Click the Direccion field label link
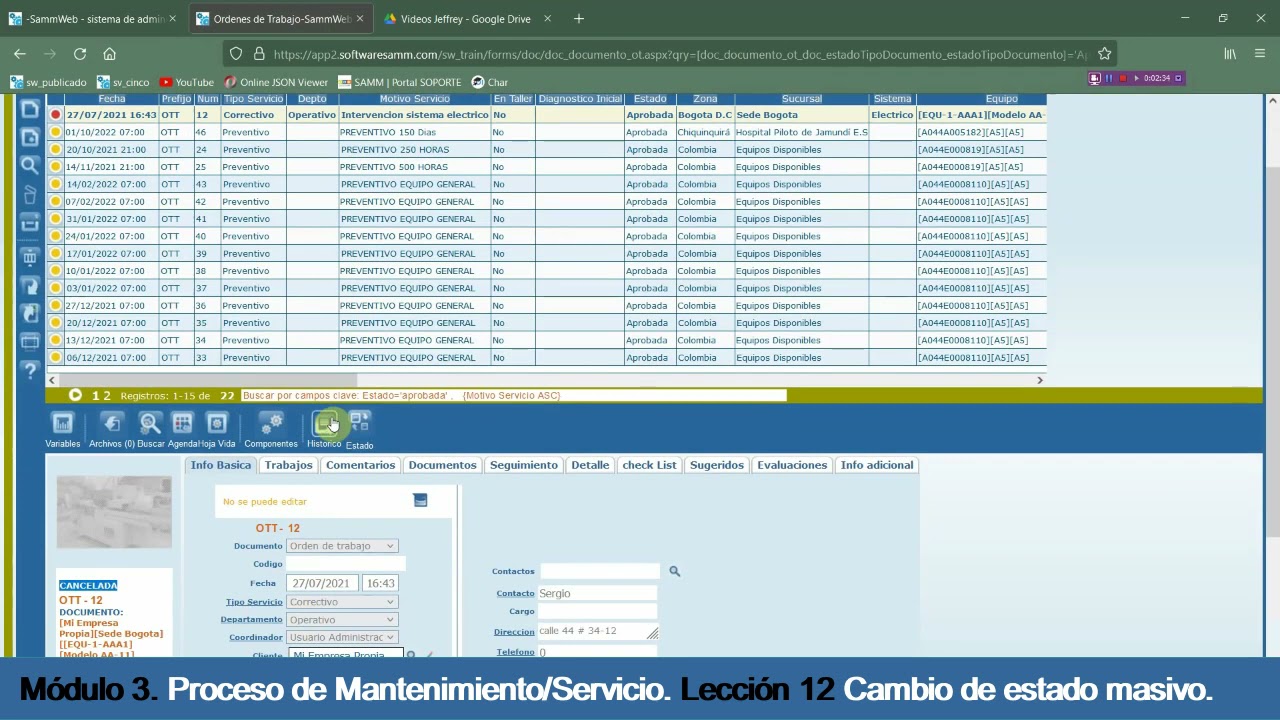 514,632
